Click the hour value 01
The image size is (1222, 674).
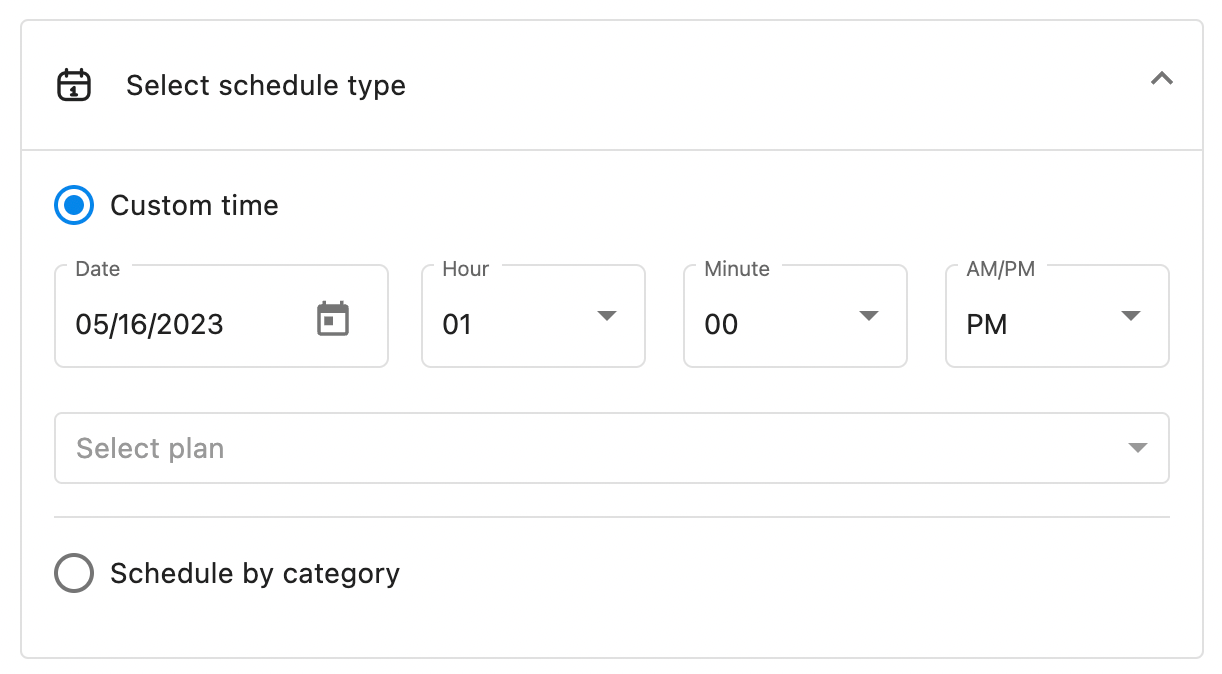[x=457, y=324]
